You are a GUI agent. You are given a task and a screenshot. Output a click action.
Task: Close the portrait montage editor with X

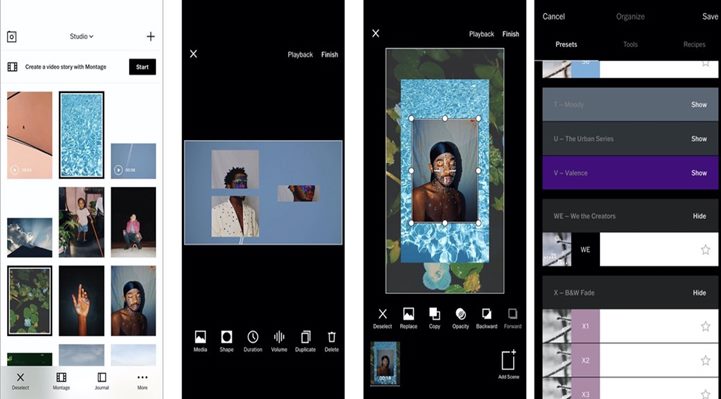click(x=376, y=34)
